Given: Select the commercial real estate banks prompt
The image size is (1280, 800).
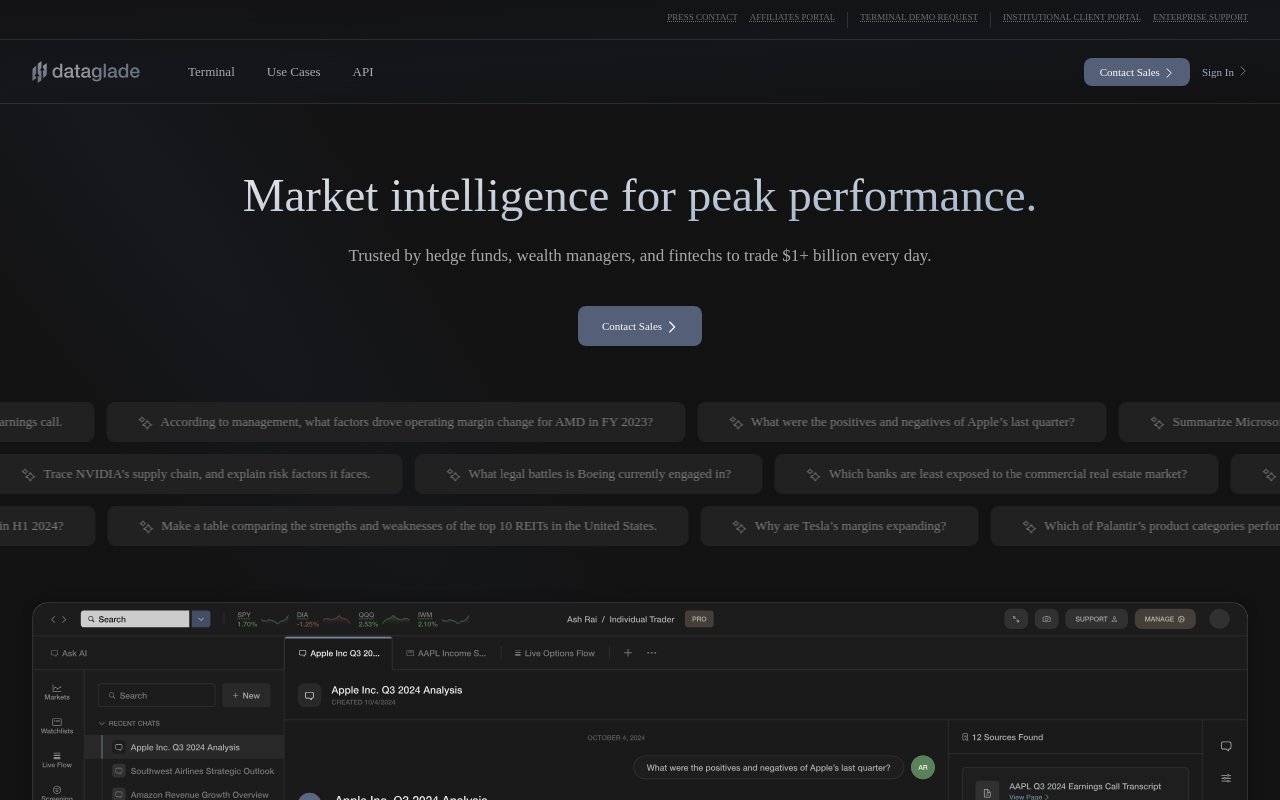Looking at the screenshot, I should [x=996, y=474].
